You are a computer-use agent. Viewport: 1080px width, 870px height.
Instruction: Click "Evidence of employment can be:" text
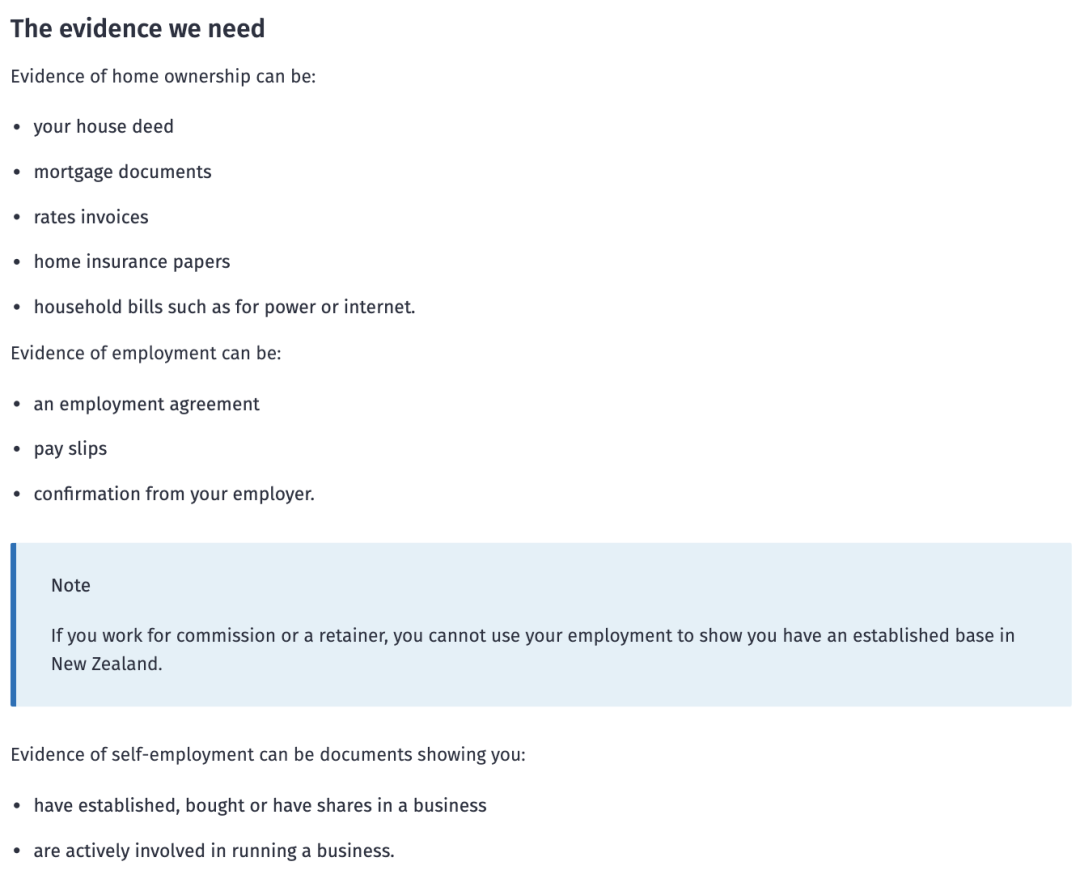(x=146, y=354)
